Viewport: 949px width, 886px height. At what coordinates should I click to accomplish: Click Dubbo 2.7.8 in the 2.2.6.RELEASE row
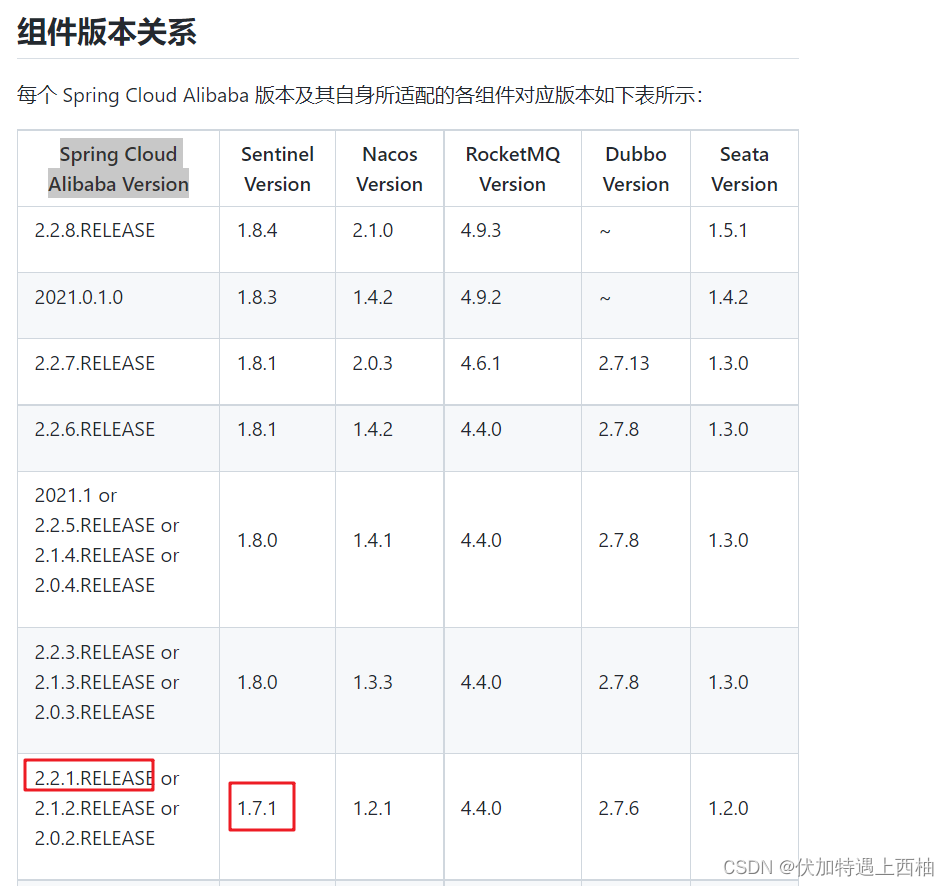(x=619, y=430)
